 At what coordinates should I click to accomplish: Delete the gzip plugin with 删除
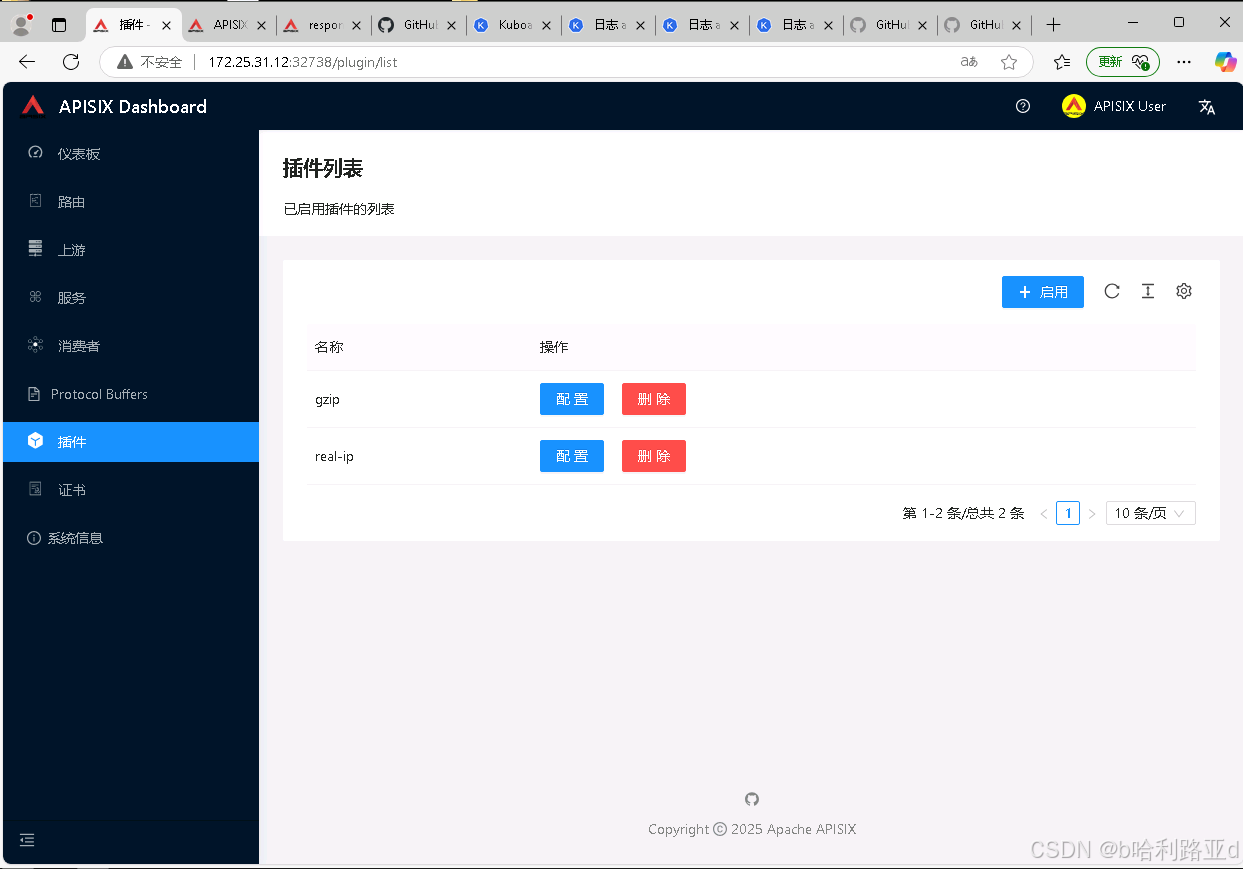653,399
